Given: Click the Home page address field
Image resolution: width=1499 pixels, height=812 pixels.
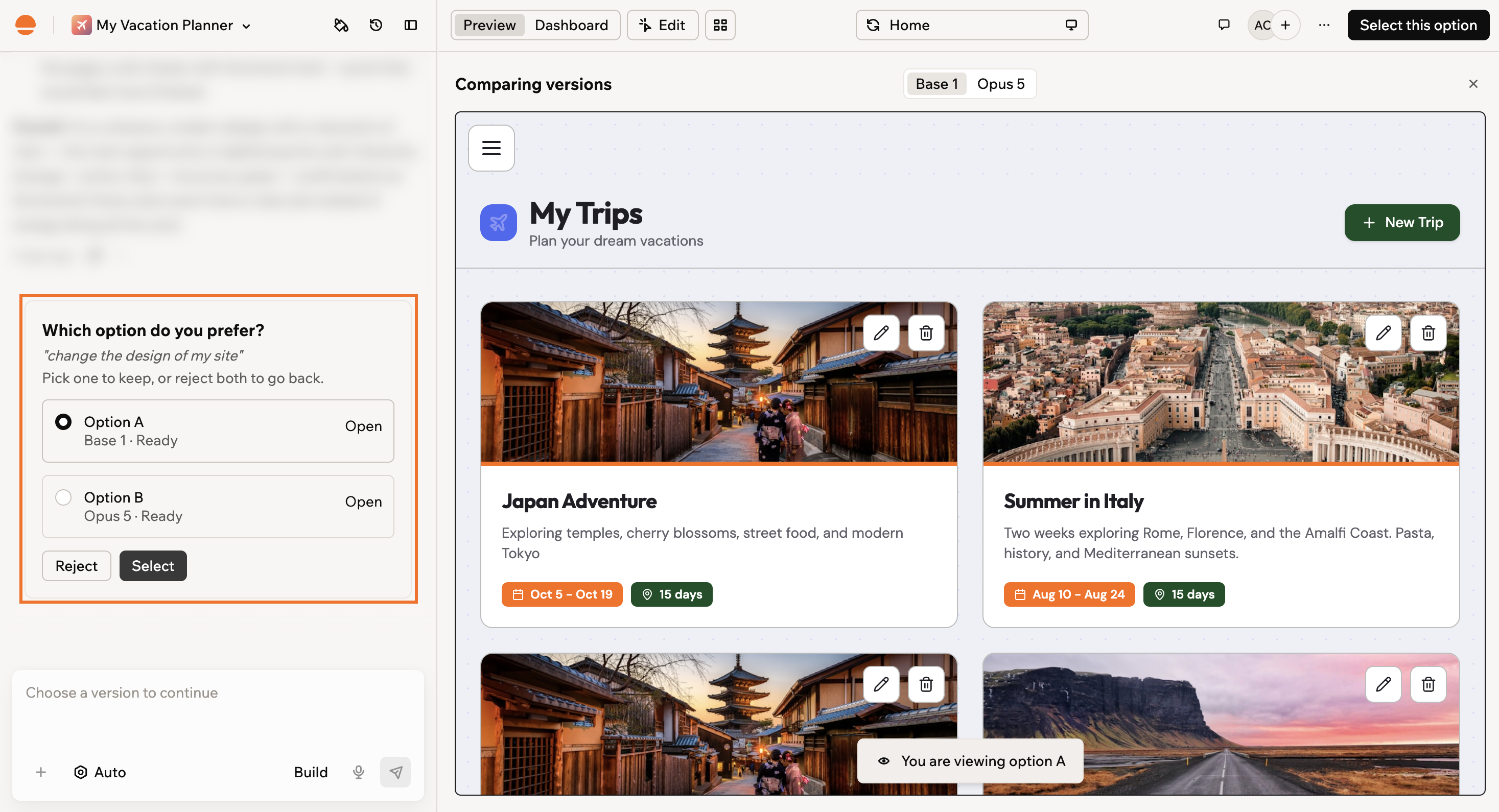Looking at the screenshot, I should [971, 25].
